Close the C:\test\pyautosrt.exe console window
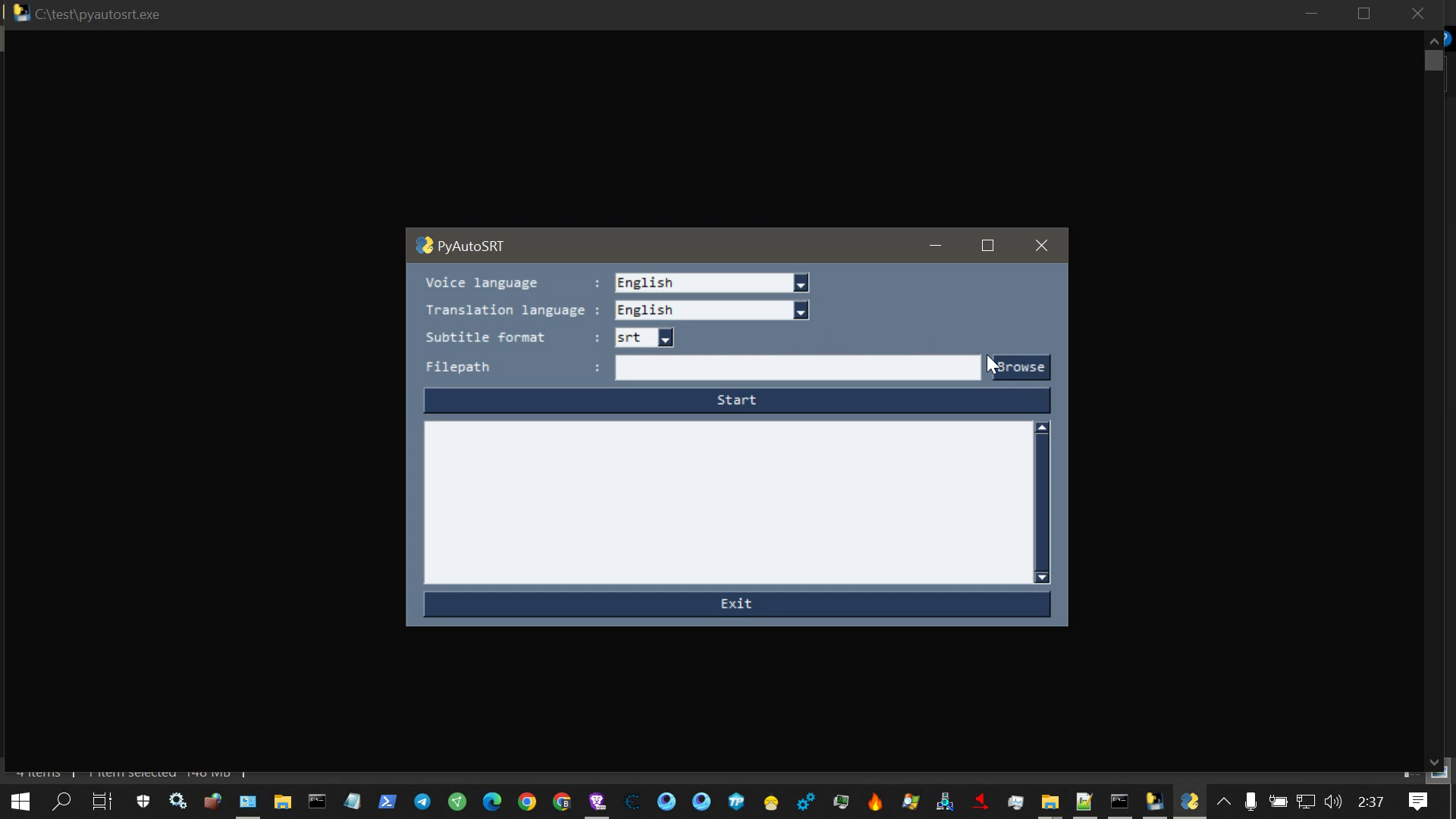Viewport: 1456px width, 819px height. (x=1417, y=14)
